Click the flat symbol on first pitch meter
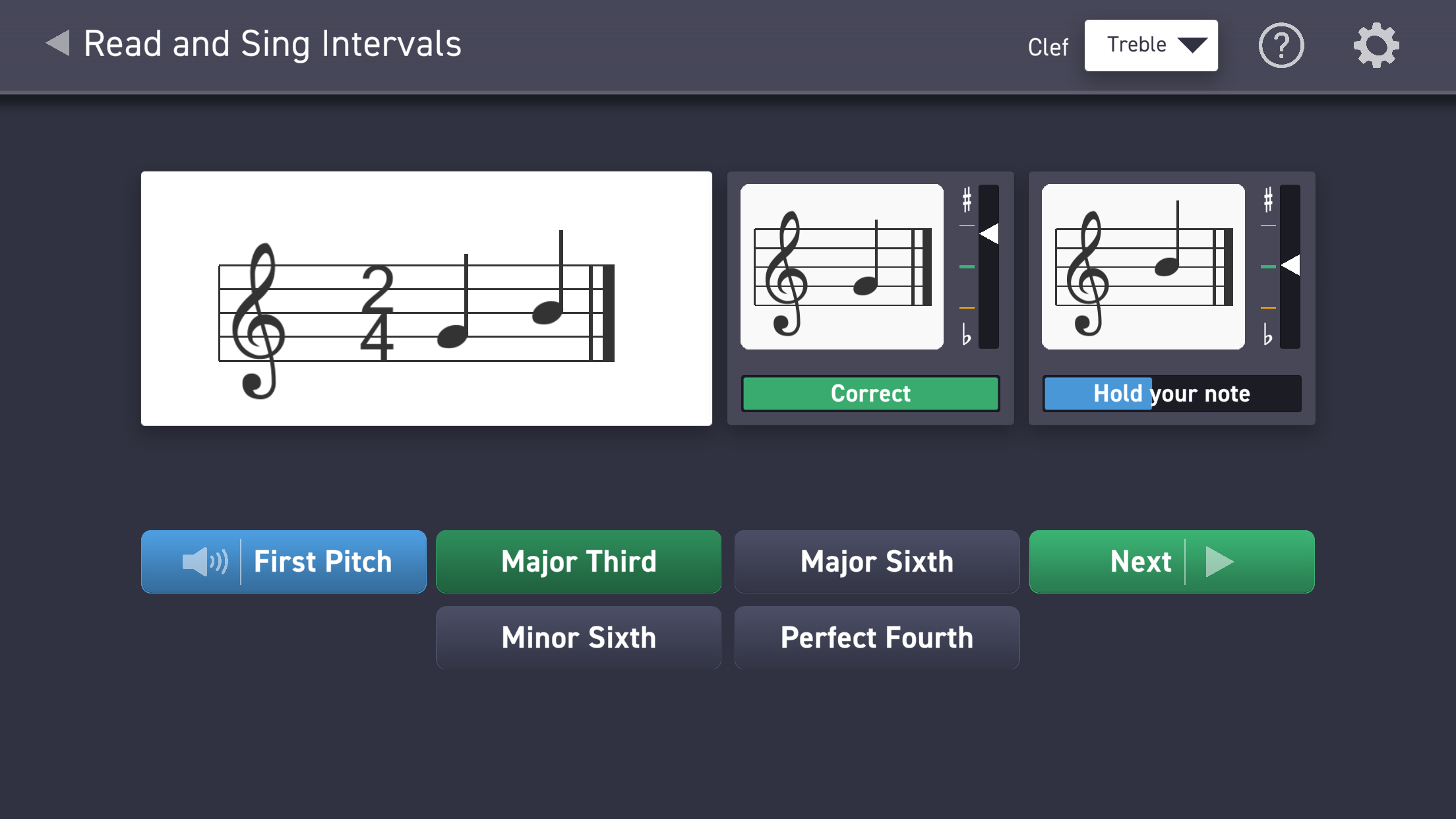Screen dimensions: 1456x819 (x=966, y=334)
